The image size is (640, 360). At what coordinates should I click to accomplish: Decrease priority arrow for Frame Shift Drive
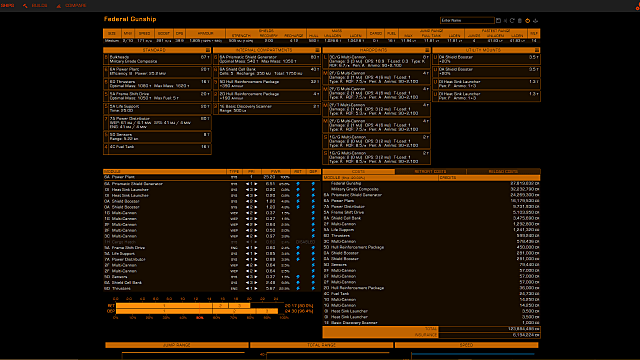tap(247, 248)
